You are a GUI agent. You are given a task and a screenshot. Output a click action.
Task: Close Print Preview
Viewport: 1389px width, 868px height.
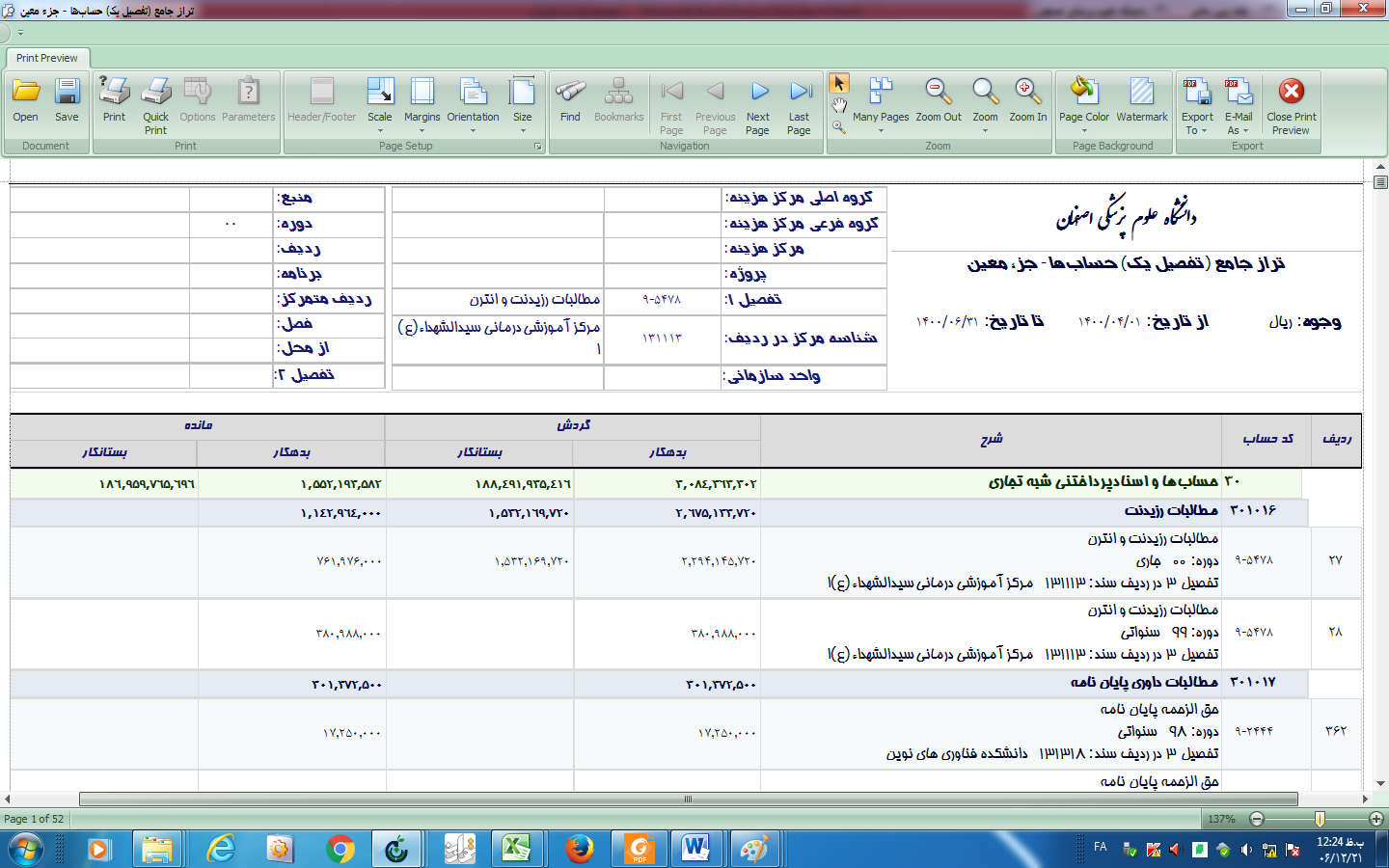(1292, 105)
